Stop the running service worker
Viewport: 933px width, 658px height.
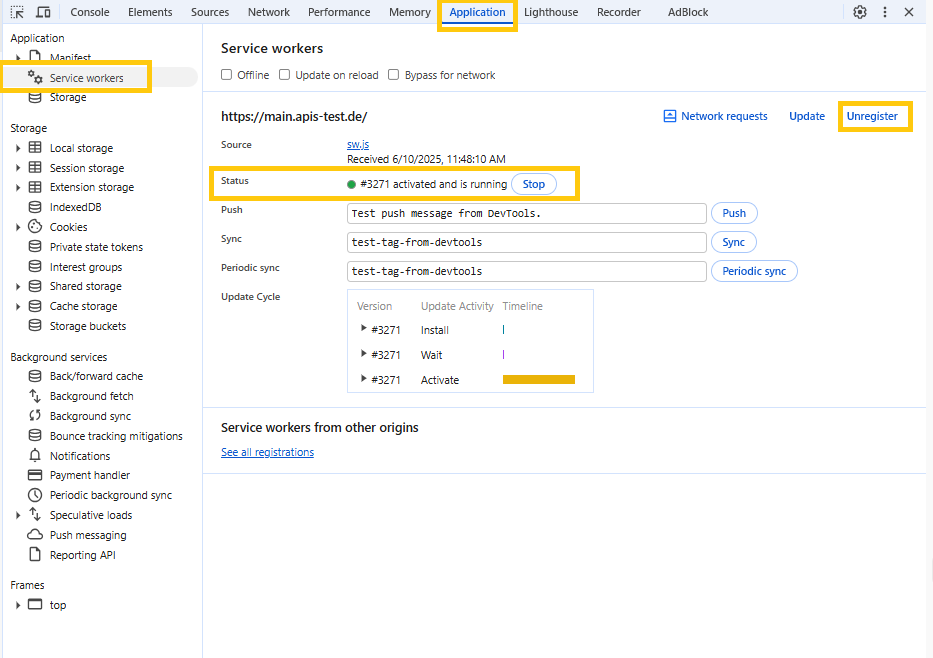534,184
